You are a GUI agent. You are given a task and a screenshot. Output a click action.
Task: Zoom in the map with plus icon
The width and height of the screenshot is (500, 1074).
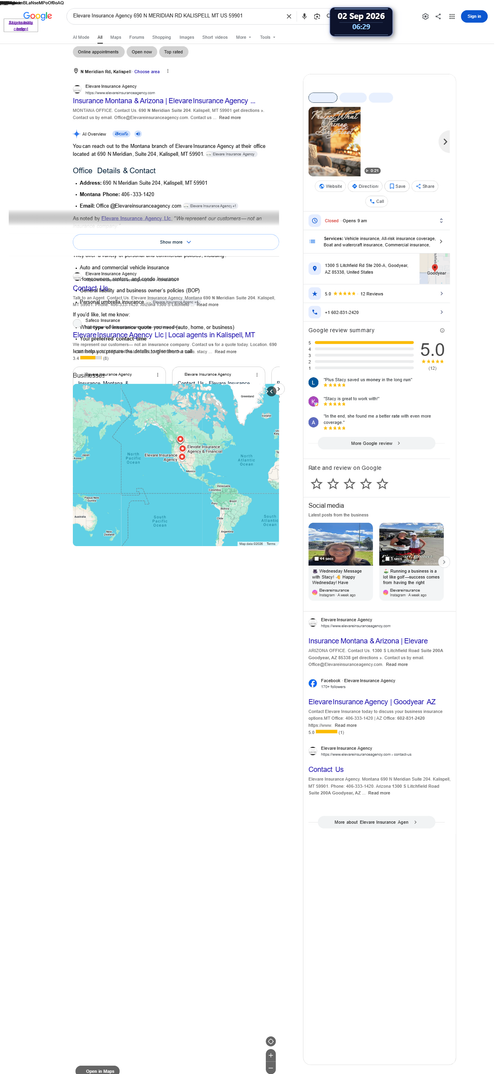point(271,1056)
